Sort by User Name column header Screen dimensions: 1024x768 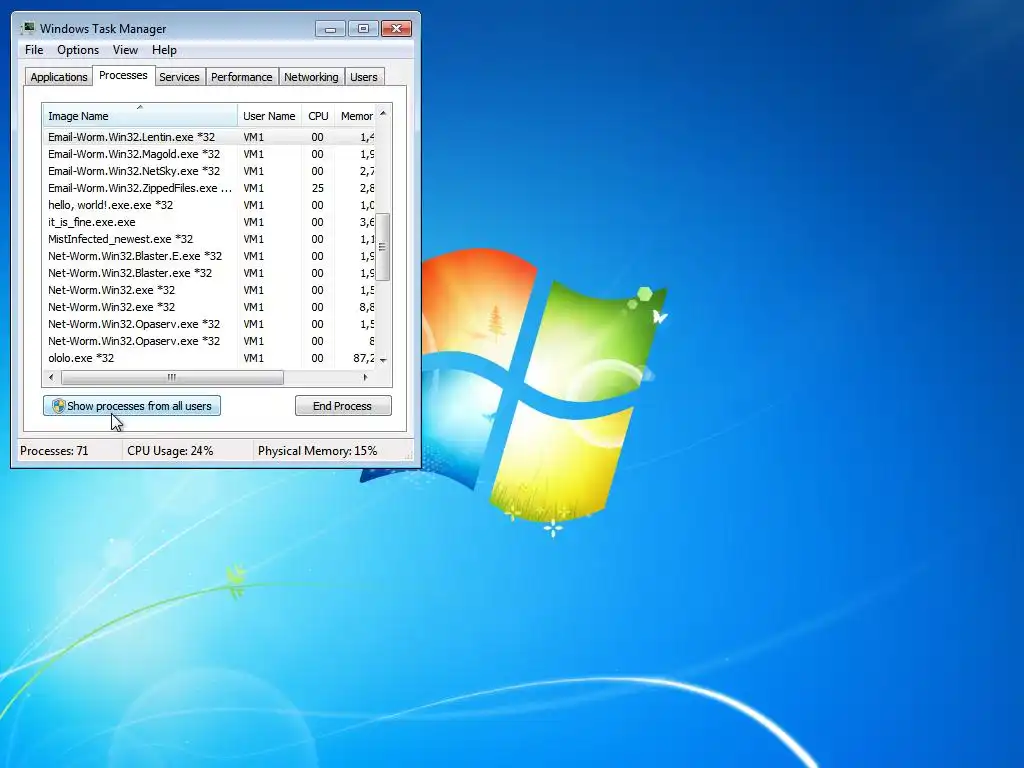269,116
